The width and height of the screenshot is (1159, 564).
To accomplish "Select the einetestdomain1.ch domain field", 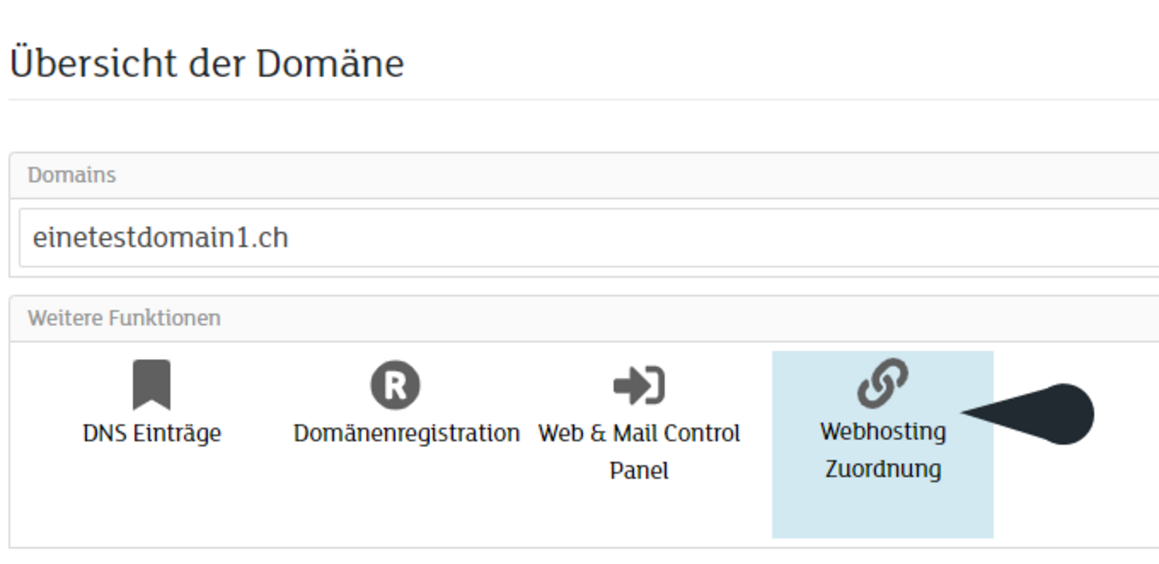I will coord(588,237).
